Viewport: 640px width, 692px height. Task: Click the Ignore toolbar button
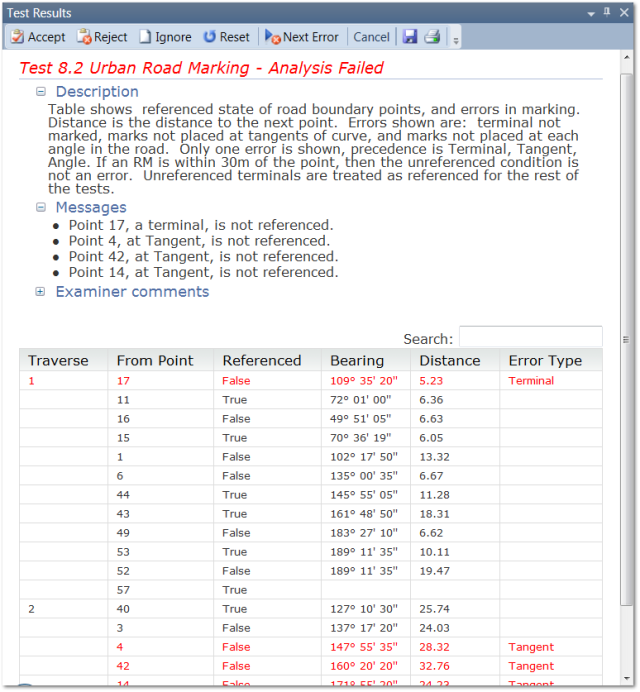[165, 37]
